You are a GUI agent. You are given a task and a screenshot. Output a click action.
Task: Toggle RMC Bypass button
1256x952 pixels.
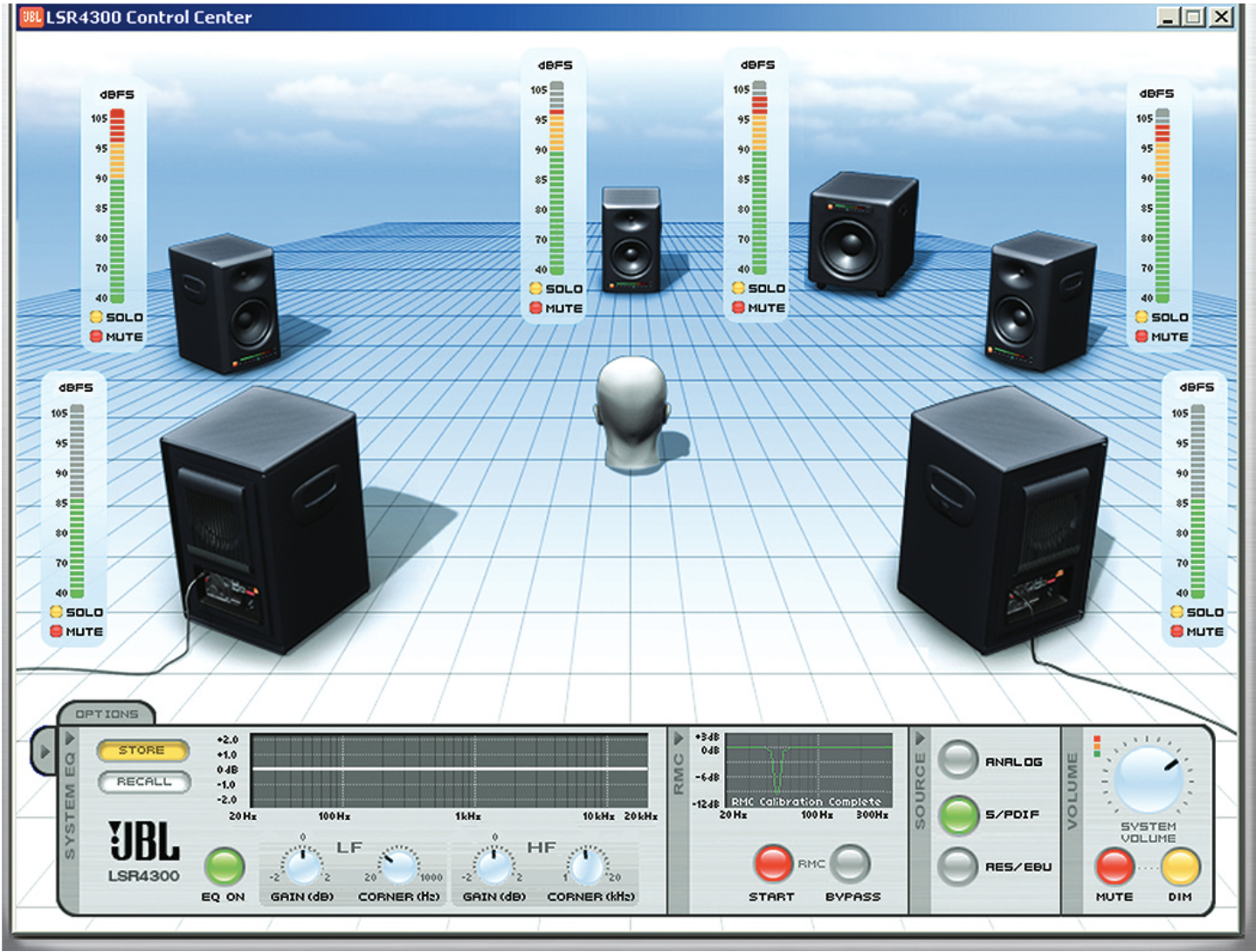(850, 864)
